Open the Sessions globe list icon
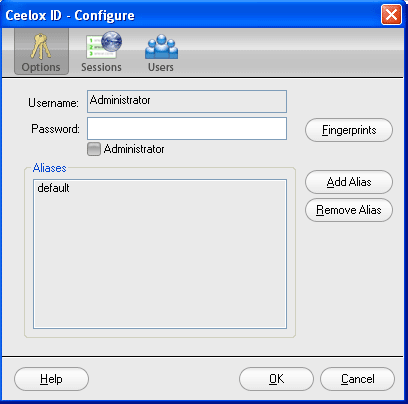Image resolution: width=408 pixels, height=404 pixels. (x=104, y=45)
